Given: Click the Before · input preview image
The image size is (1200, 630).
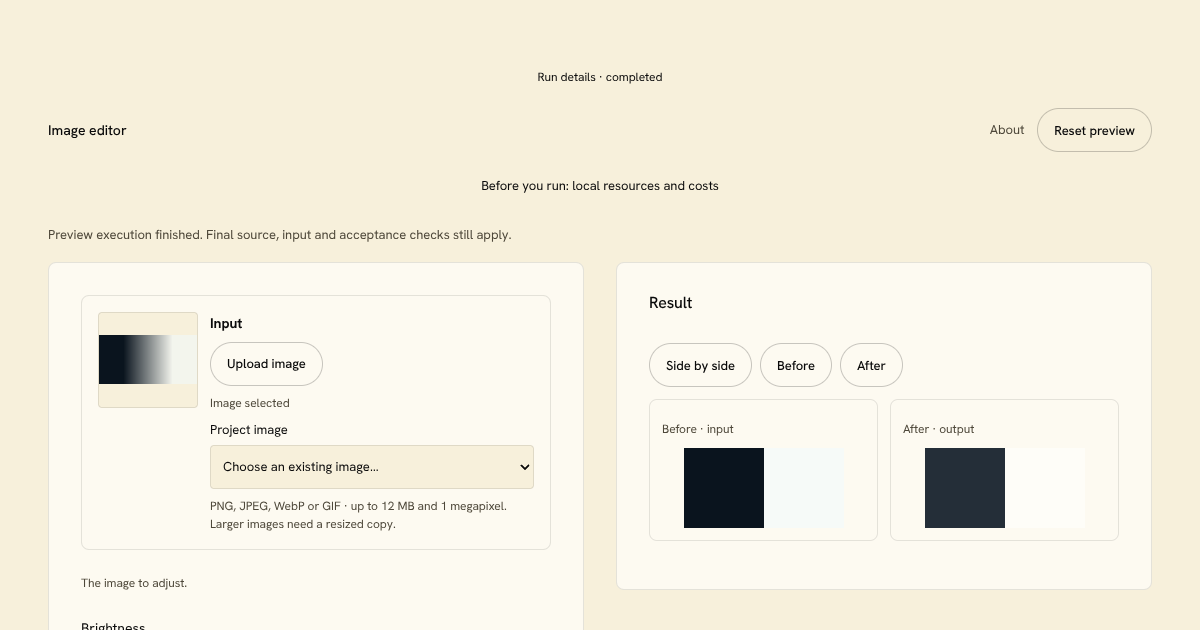Looking at the screenshot, I should 764,488.
